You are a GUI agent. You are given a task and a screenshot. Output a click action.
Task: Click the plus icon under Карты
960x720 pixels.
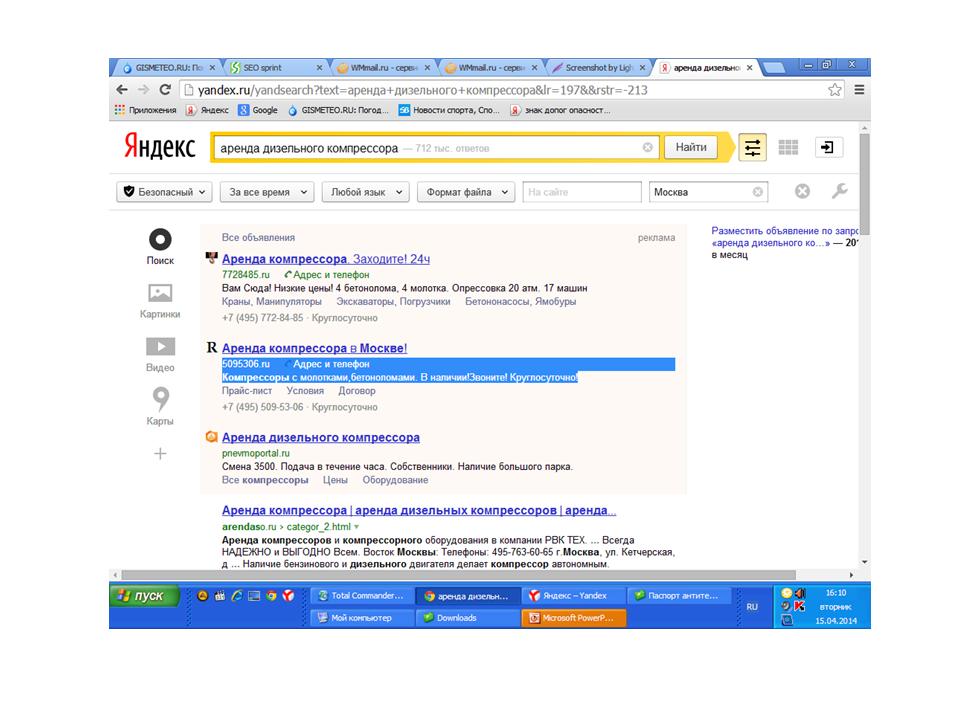pyautogui.click(x=160, y=454)
